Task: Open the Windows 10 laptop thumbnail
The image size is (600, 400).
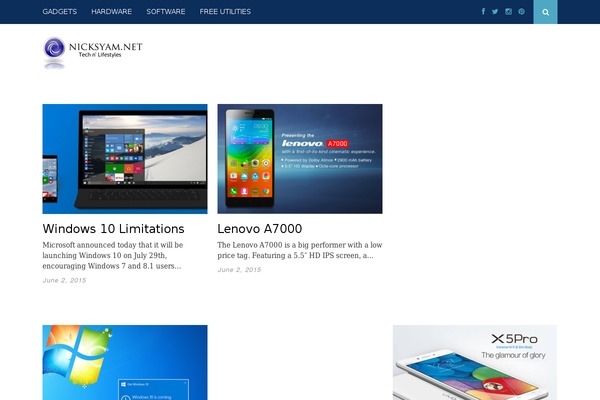Action: 125,159
